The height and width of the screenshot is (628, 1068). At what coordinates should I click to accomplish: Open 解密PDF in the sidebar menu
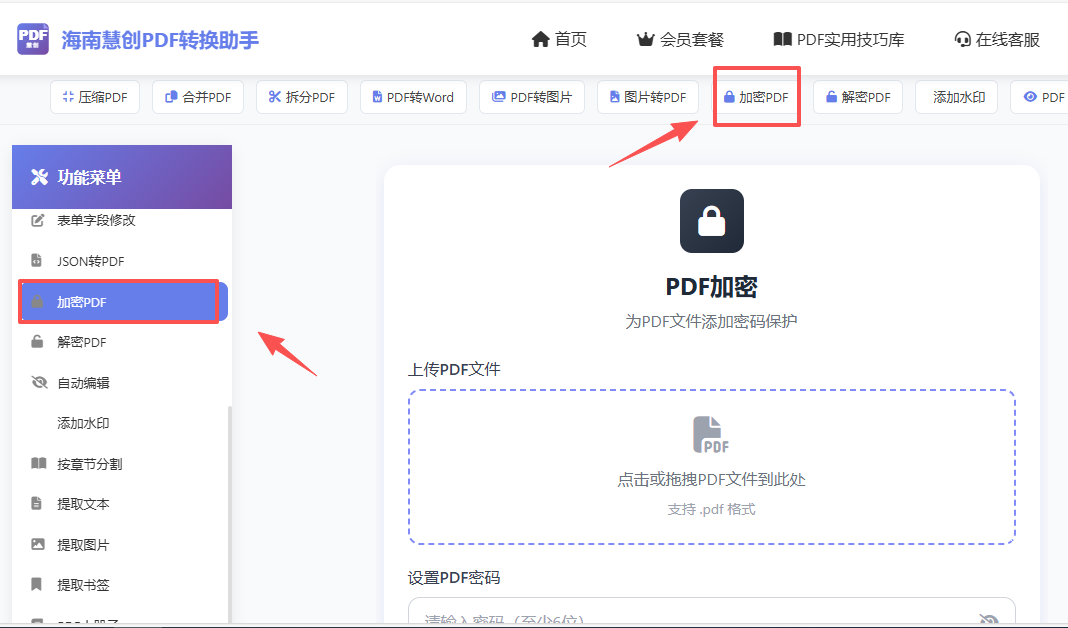pos(121,342)
